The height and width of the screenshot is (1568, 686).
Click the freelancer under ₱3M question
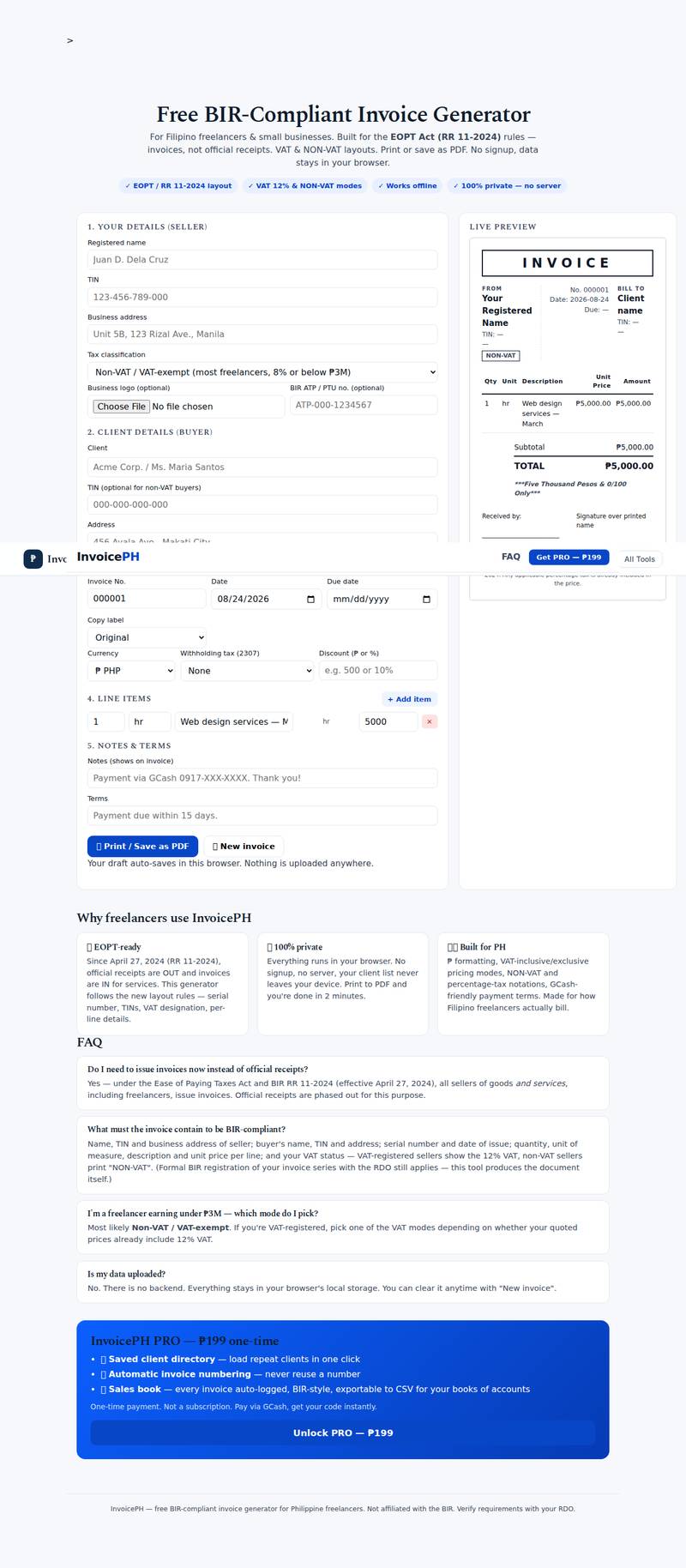202,1214
